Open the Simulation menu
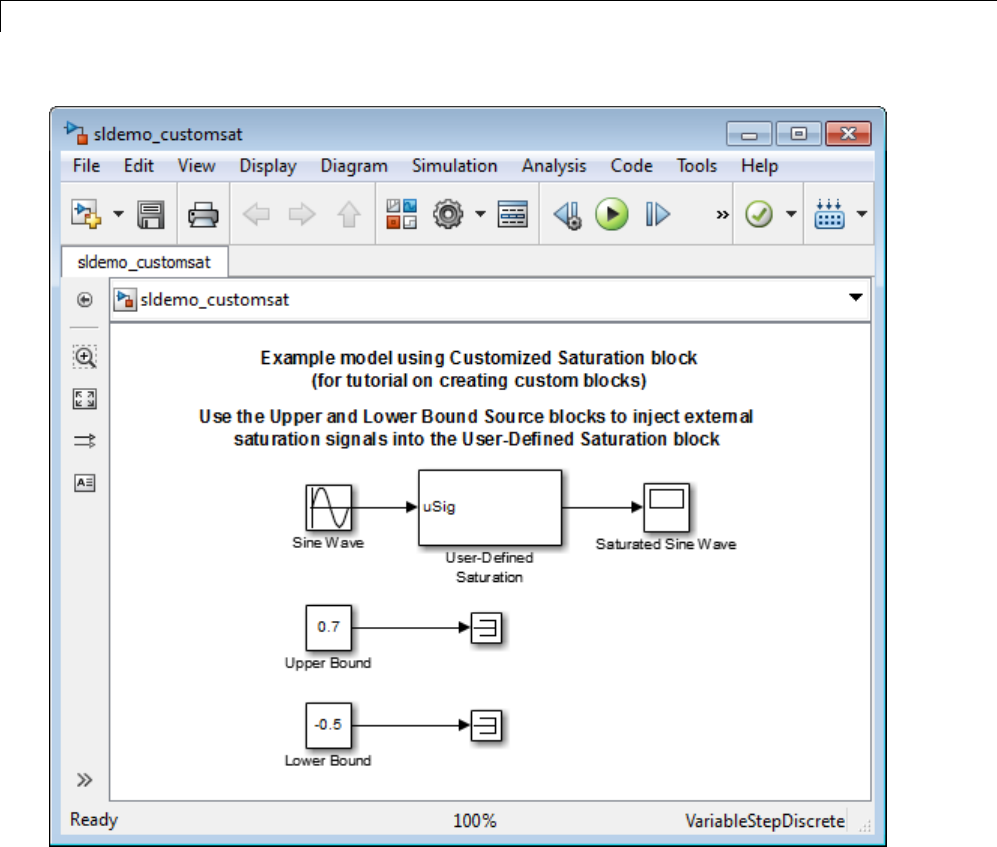 [x=454, y=166]
